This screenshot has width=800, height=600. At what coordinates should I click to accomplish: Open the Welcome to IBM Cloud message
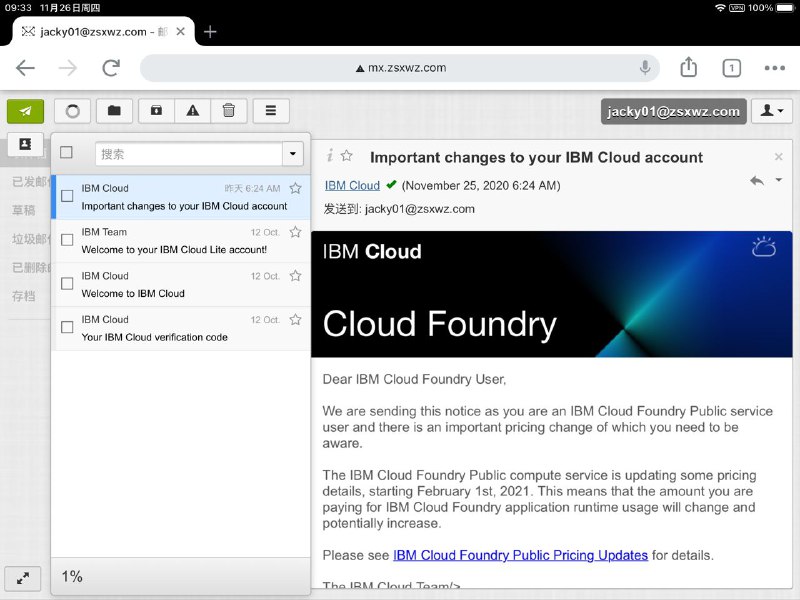[181, 285]
